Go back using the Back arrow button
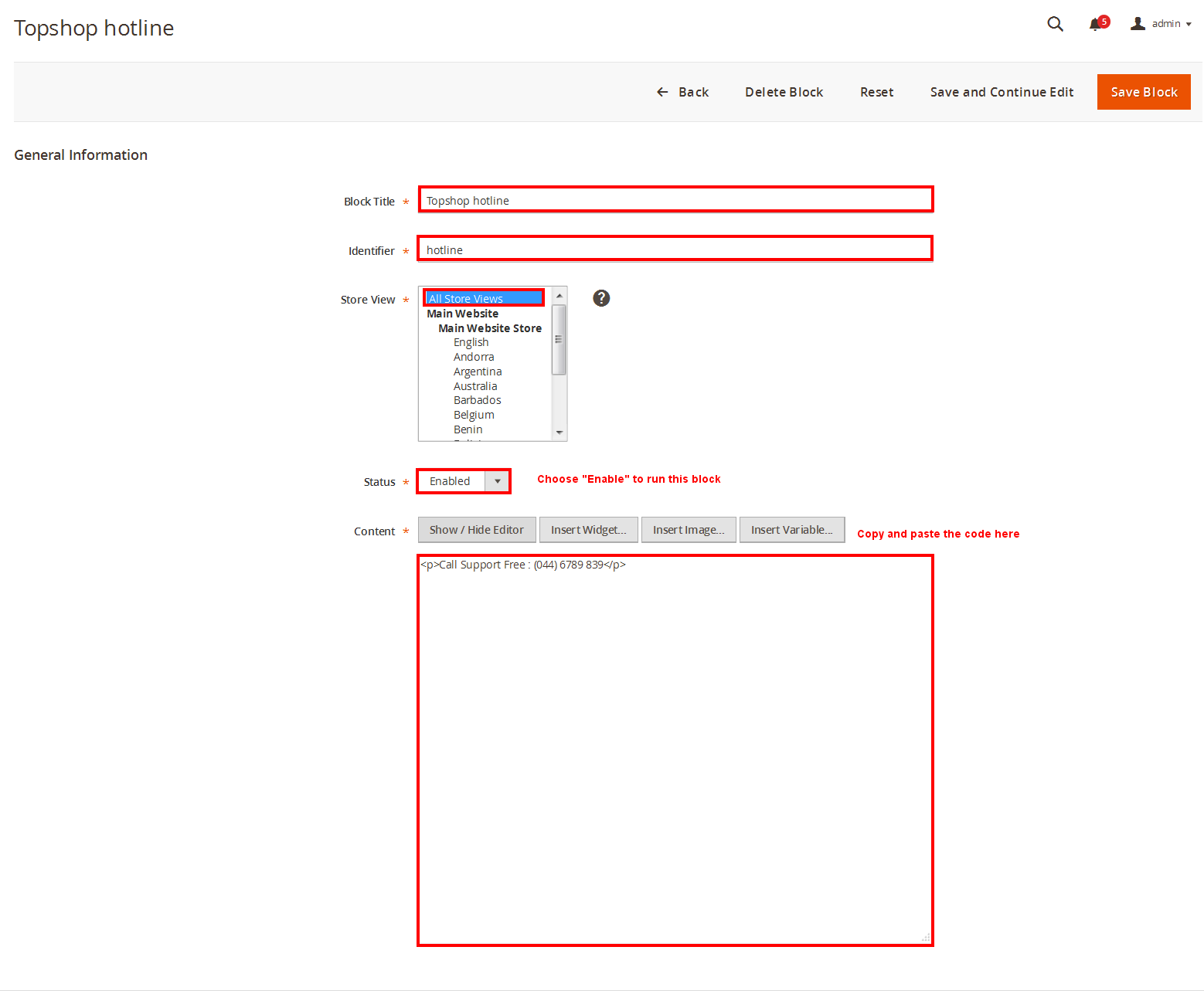 click(x=682, y=92)
